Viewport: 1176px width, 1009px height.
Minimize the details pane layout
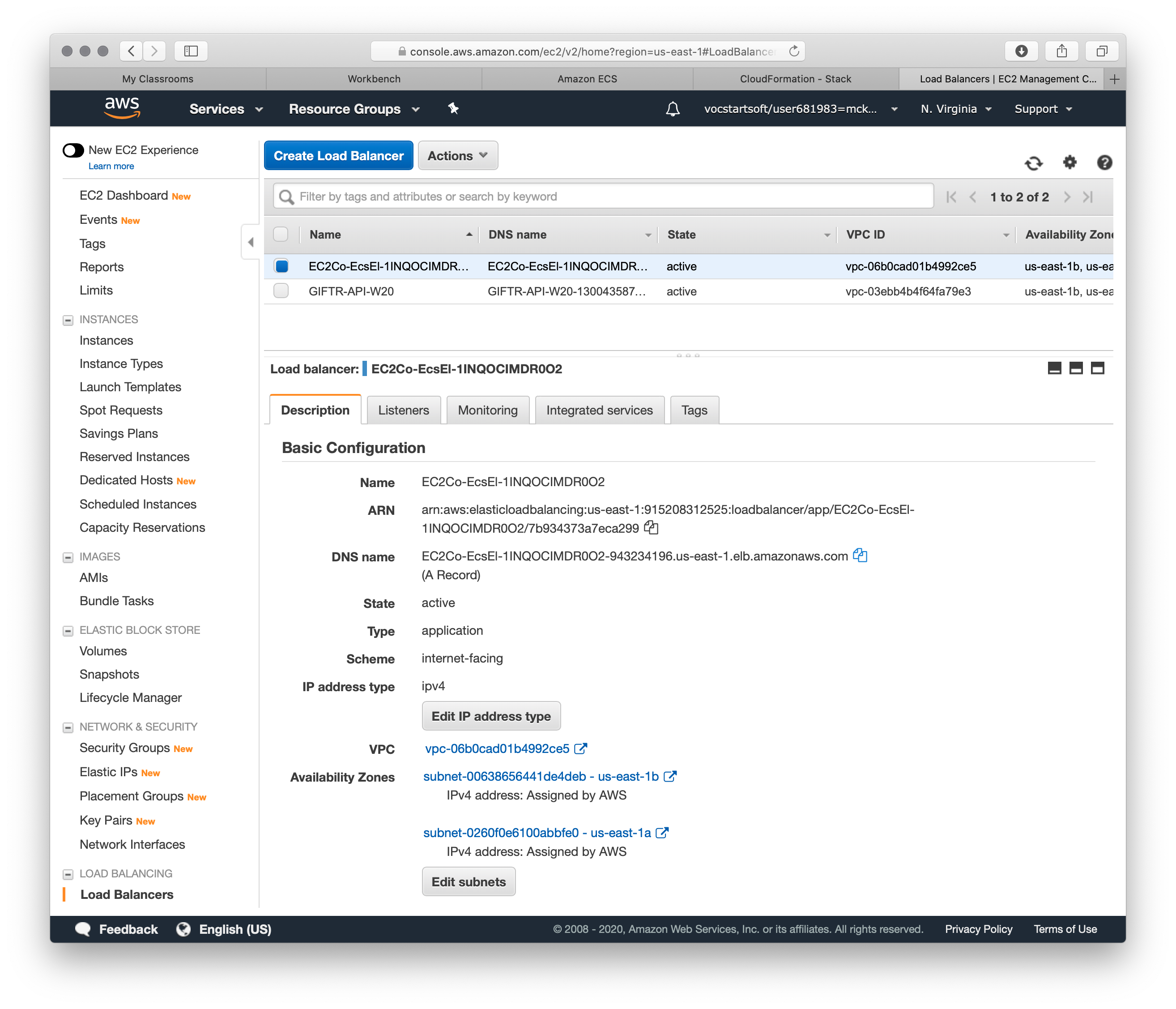click(1054, 368)
